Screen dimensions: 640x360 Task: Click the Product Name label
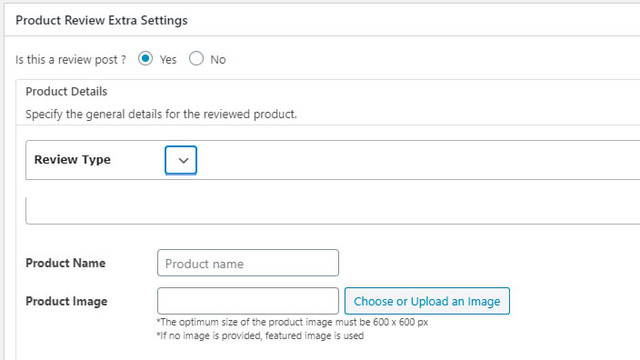pos(65,263)
